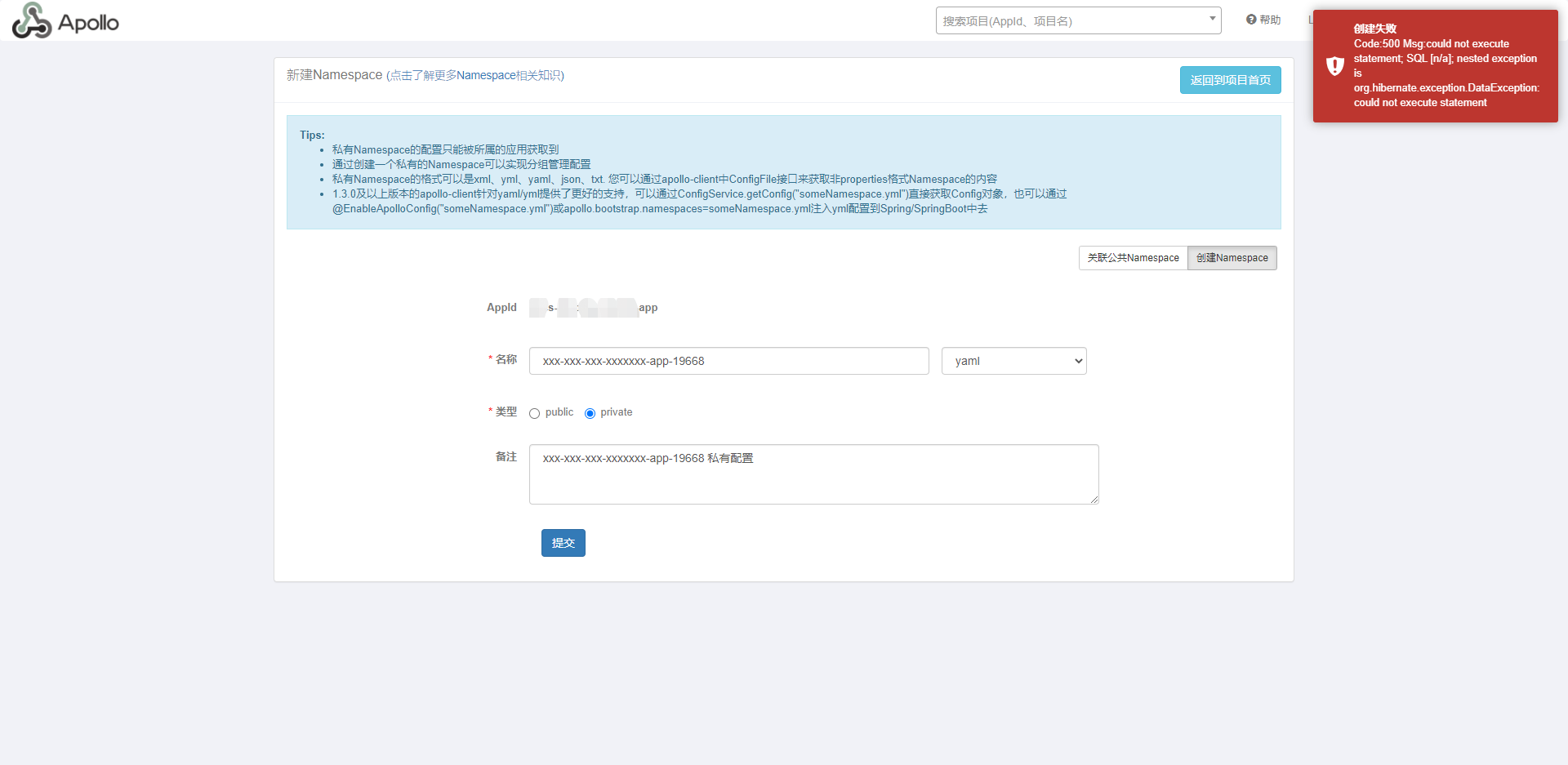
Task: Submit the form with the 提交 button
Action: point(563,542)
